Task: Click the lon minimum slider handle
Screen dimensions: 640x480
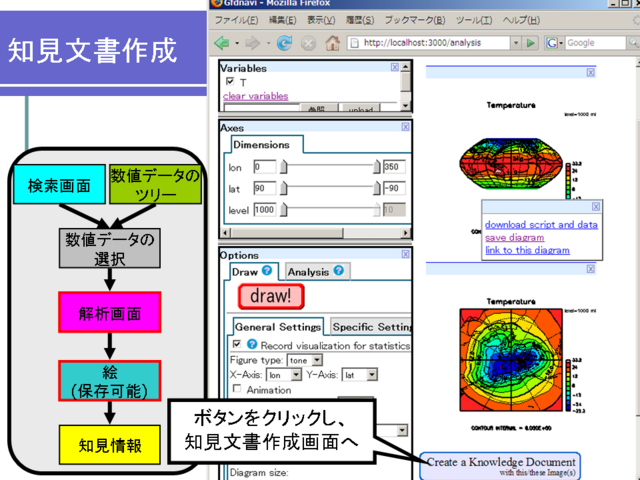Action: pos(284,167)
